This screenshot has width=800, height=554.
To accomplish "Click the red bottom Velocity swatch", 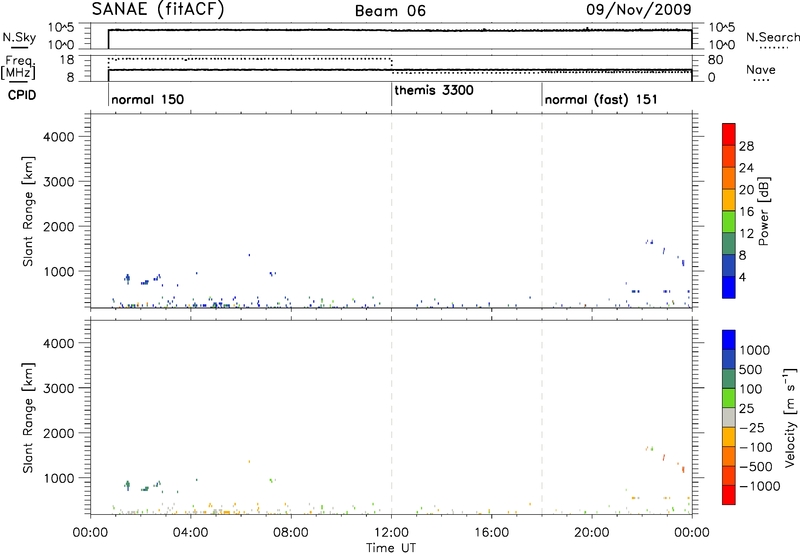I will tap(729, 495).
